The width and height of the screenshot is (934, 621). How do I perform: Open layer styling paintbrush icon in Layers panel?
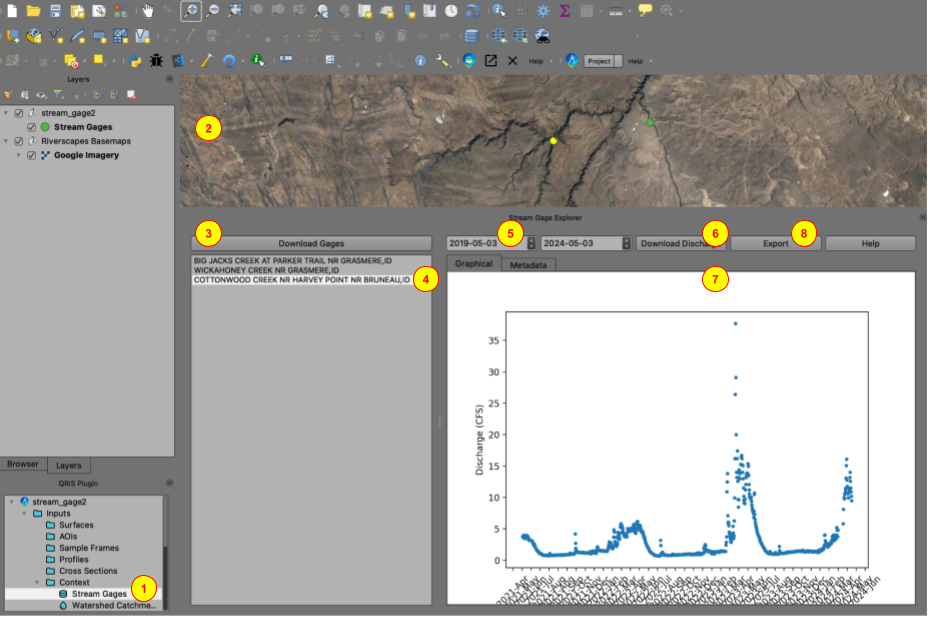tap(8, 95)
